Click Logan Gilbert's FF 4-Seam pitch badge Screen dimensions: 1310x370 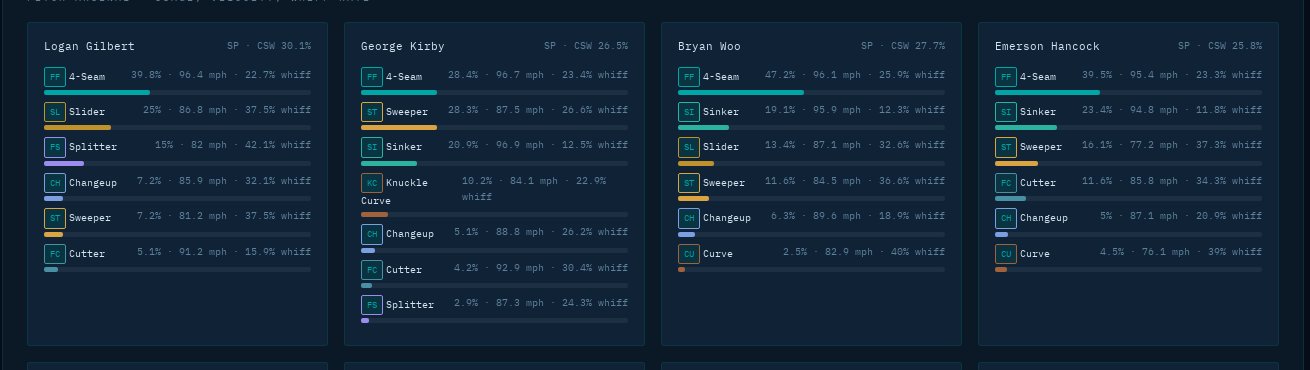[x=54, y=77]
